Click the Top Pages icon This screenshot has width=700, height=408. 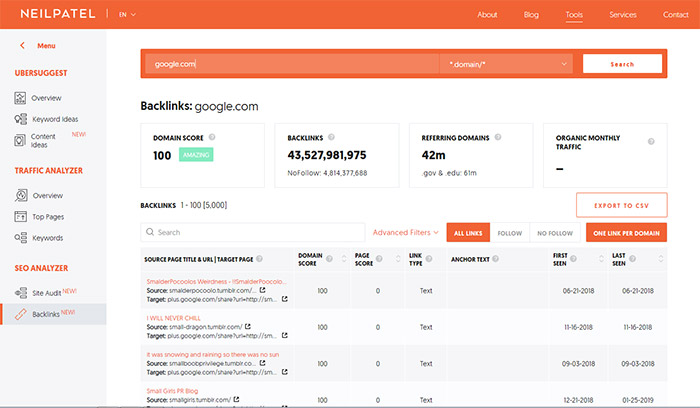[21, 216]
